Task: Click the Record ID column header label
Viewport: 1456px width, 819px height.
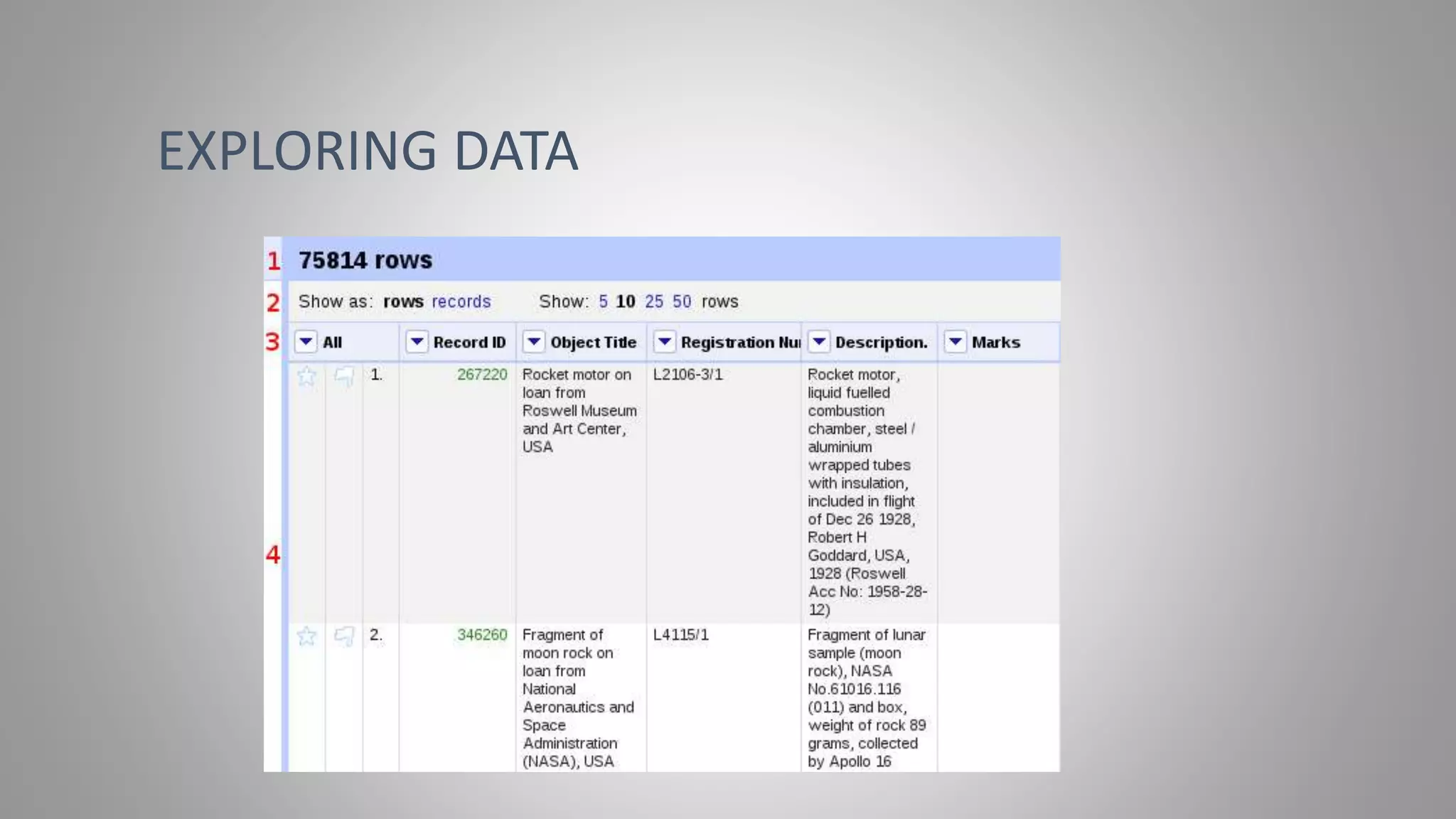Action: (470, 343)
